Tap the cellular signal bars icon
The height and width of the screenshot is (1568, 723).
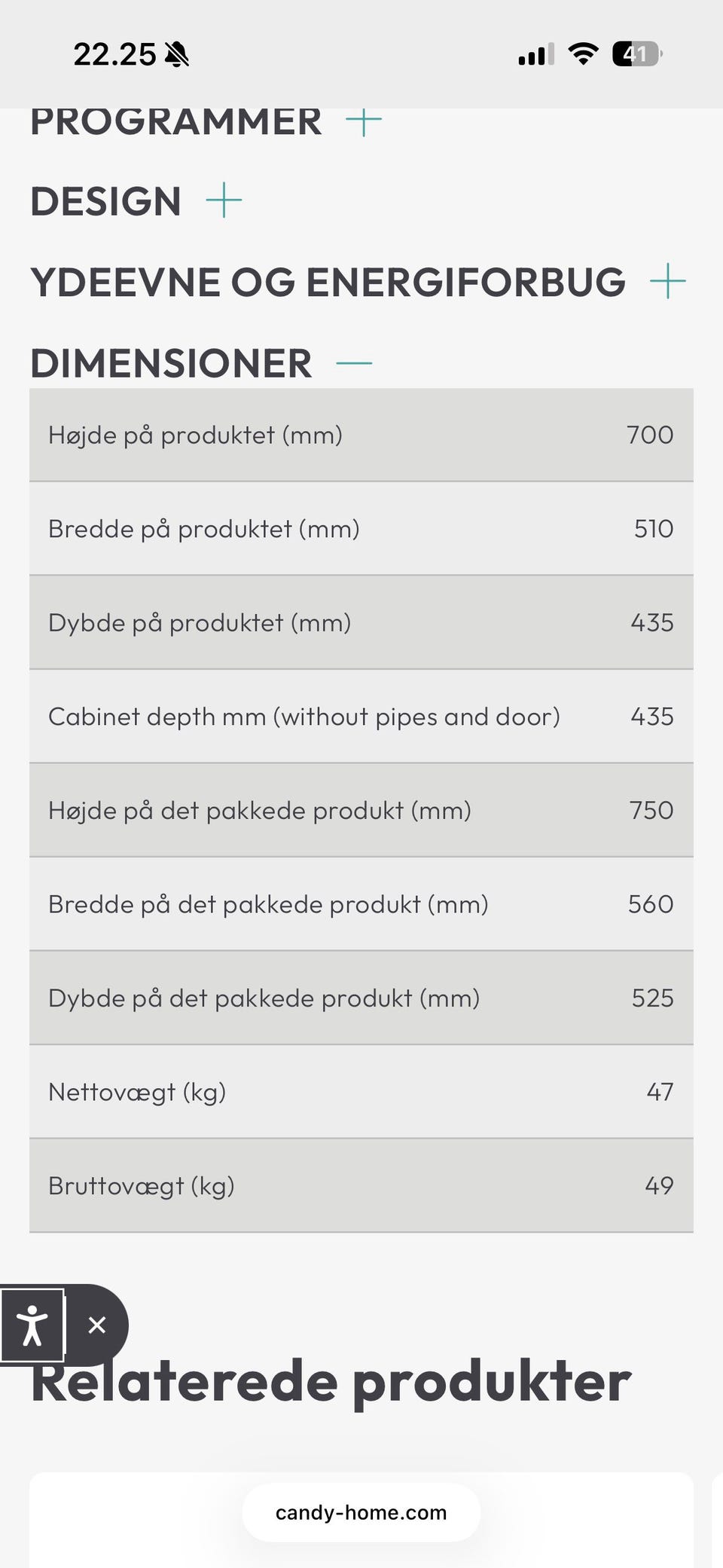pyautogui.click(x=535, y=55)
